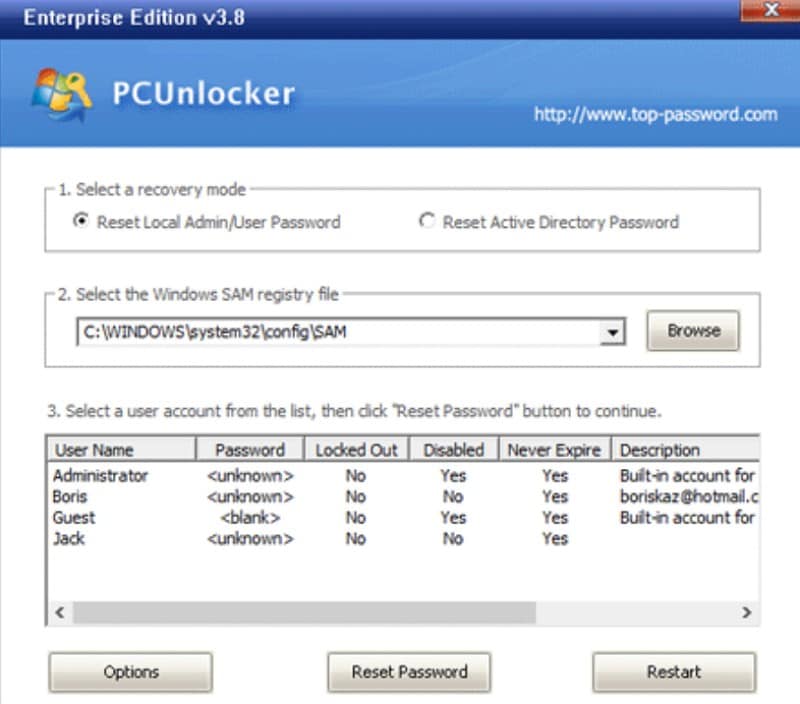Click Reset Password
800x704 pixels.
[x=408, y=672]
